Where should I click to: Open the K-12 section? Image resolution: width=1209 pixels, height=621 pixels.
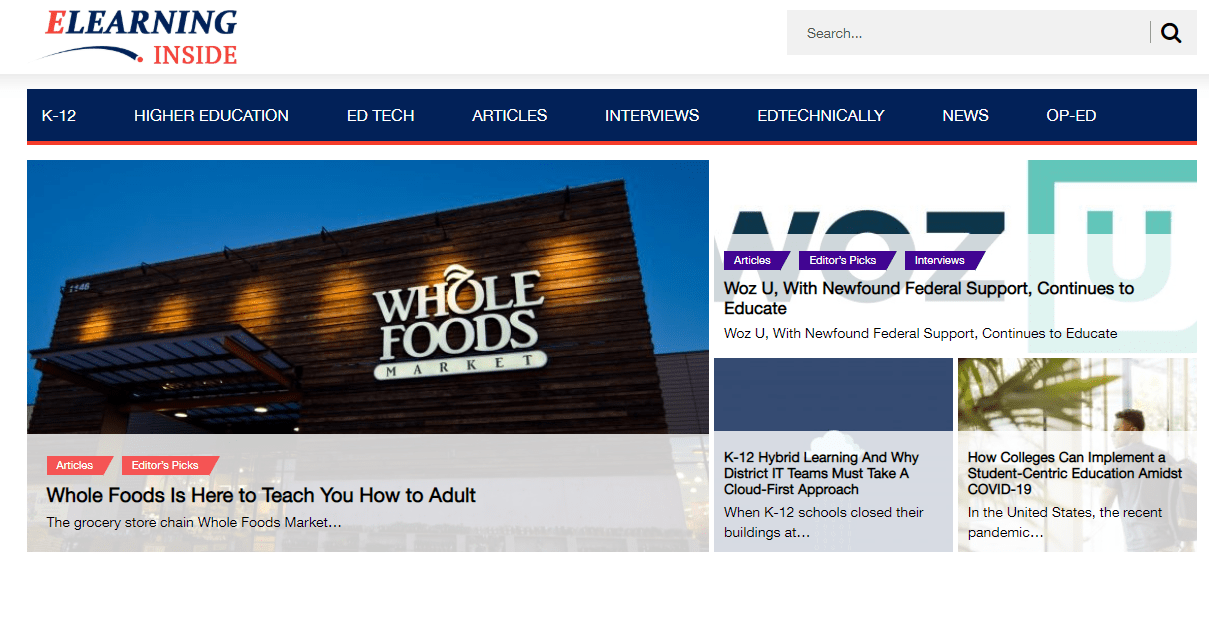point(59,115)
